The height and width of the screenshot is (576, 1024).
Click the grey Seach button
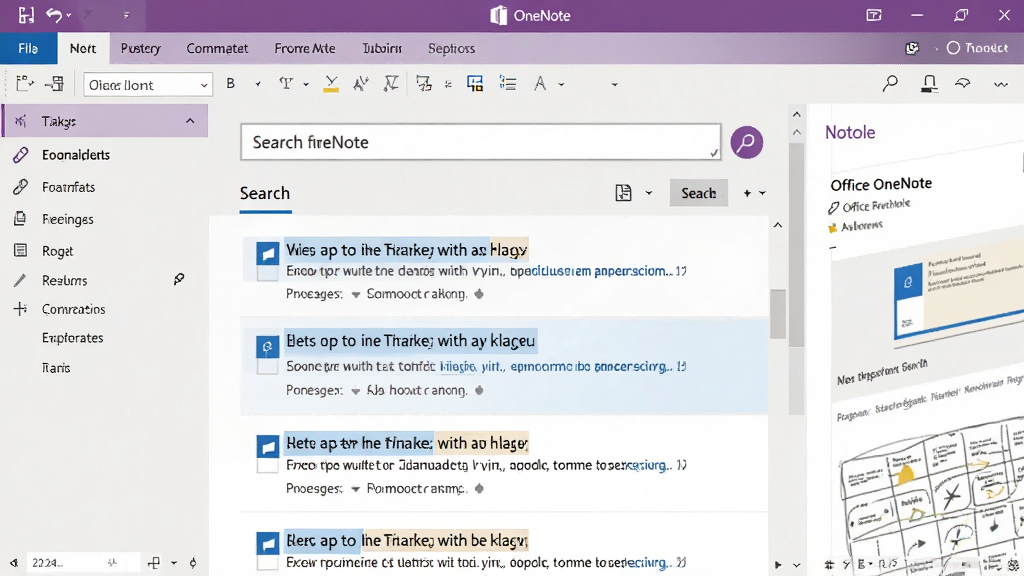point(699,193)
